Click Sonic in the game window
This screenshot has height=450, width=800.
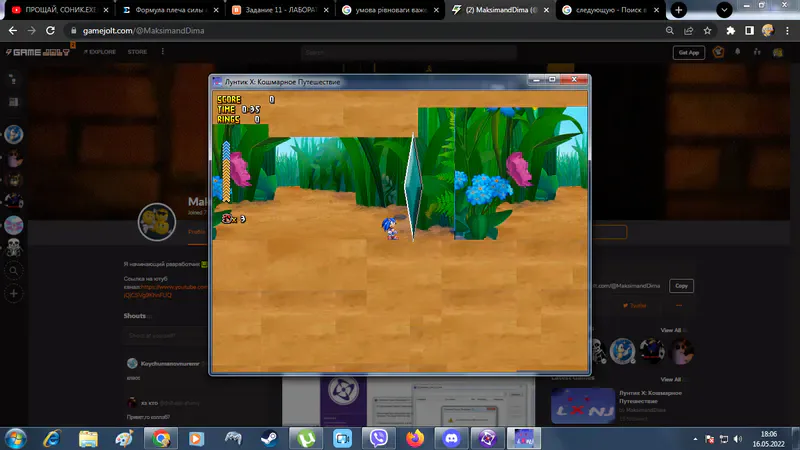click(x=390, y=228)
